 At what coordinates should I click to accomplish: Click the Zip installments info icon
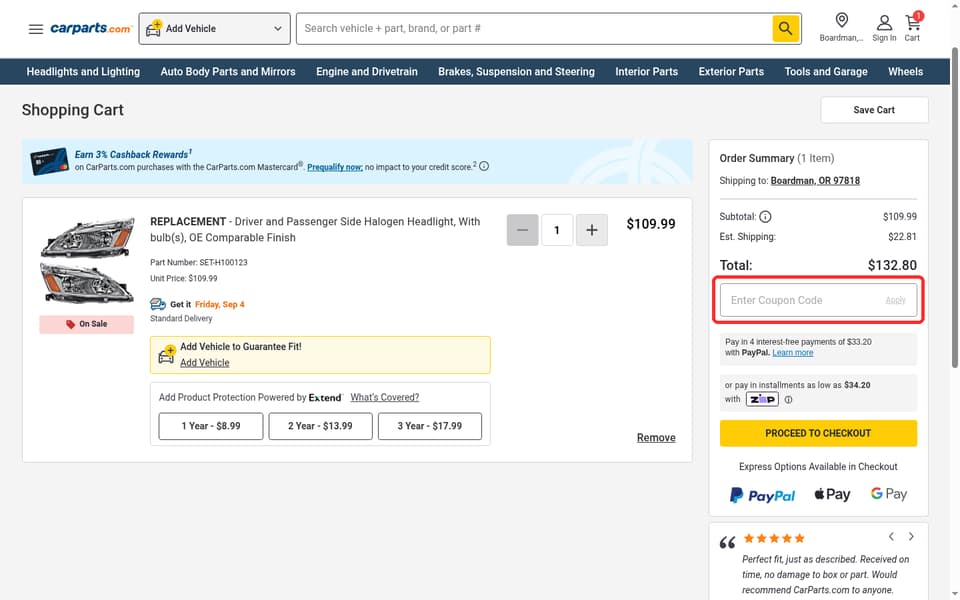[789, 400]
